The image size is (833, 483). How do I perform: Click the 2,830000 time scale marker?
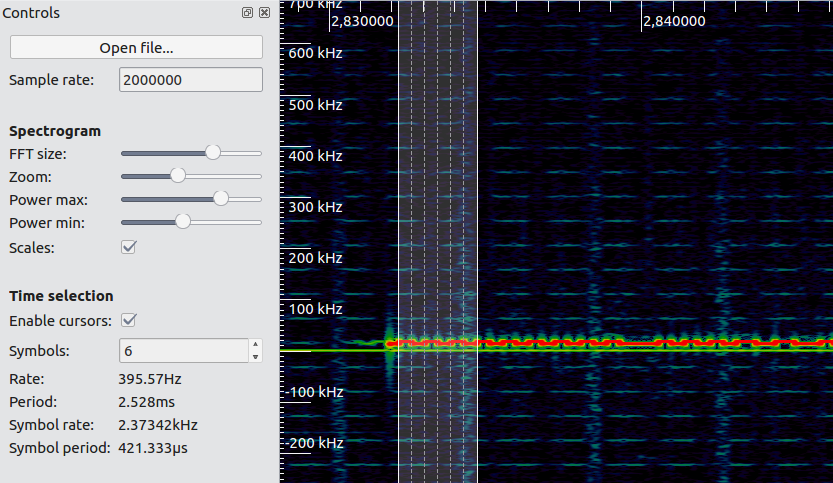(x=361, y=21)
